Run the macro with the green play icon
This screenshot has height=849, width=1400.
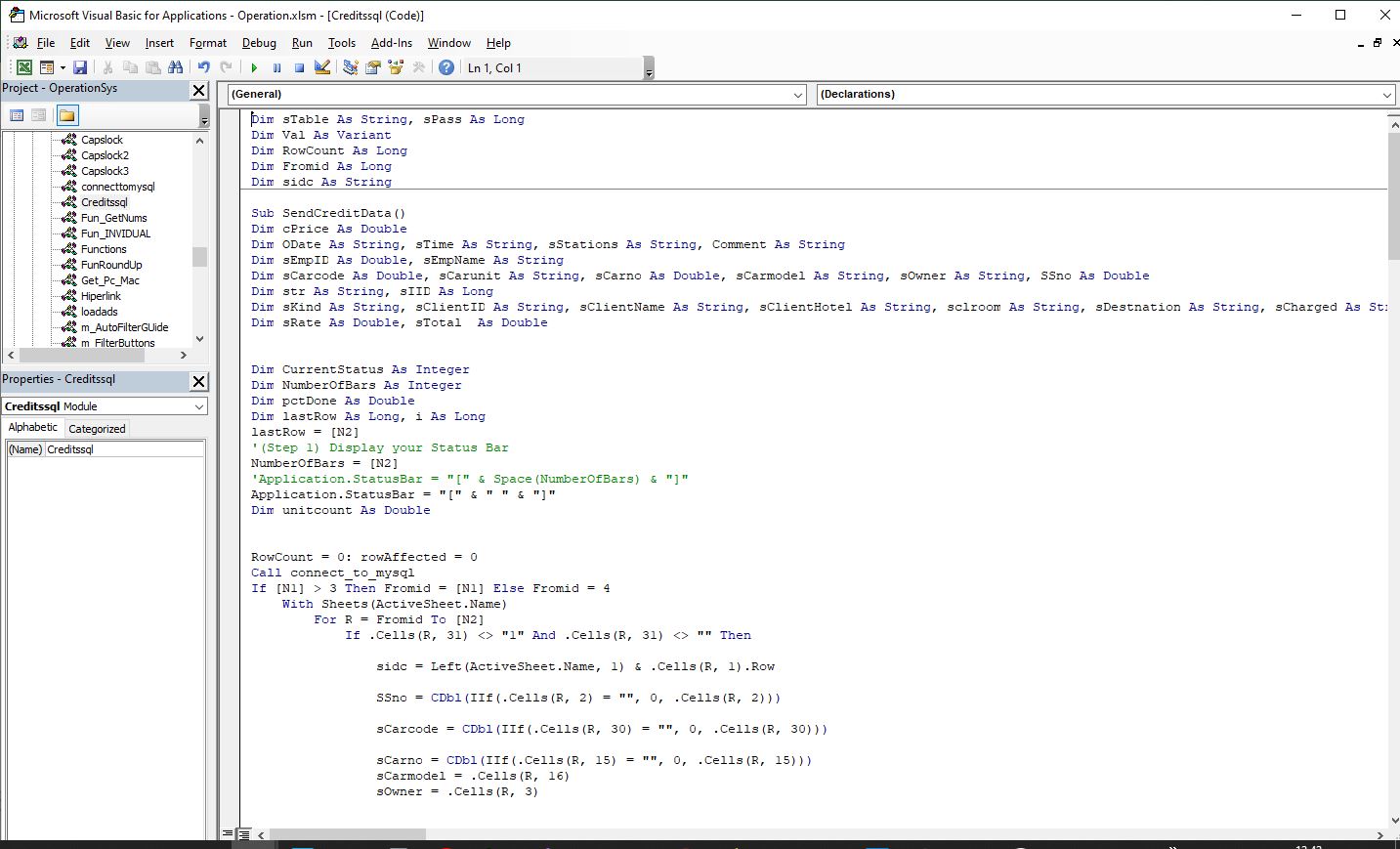(x=254, y=67)
